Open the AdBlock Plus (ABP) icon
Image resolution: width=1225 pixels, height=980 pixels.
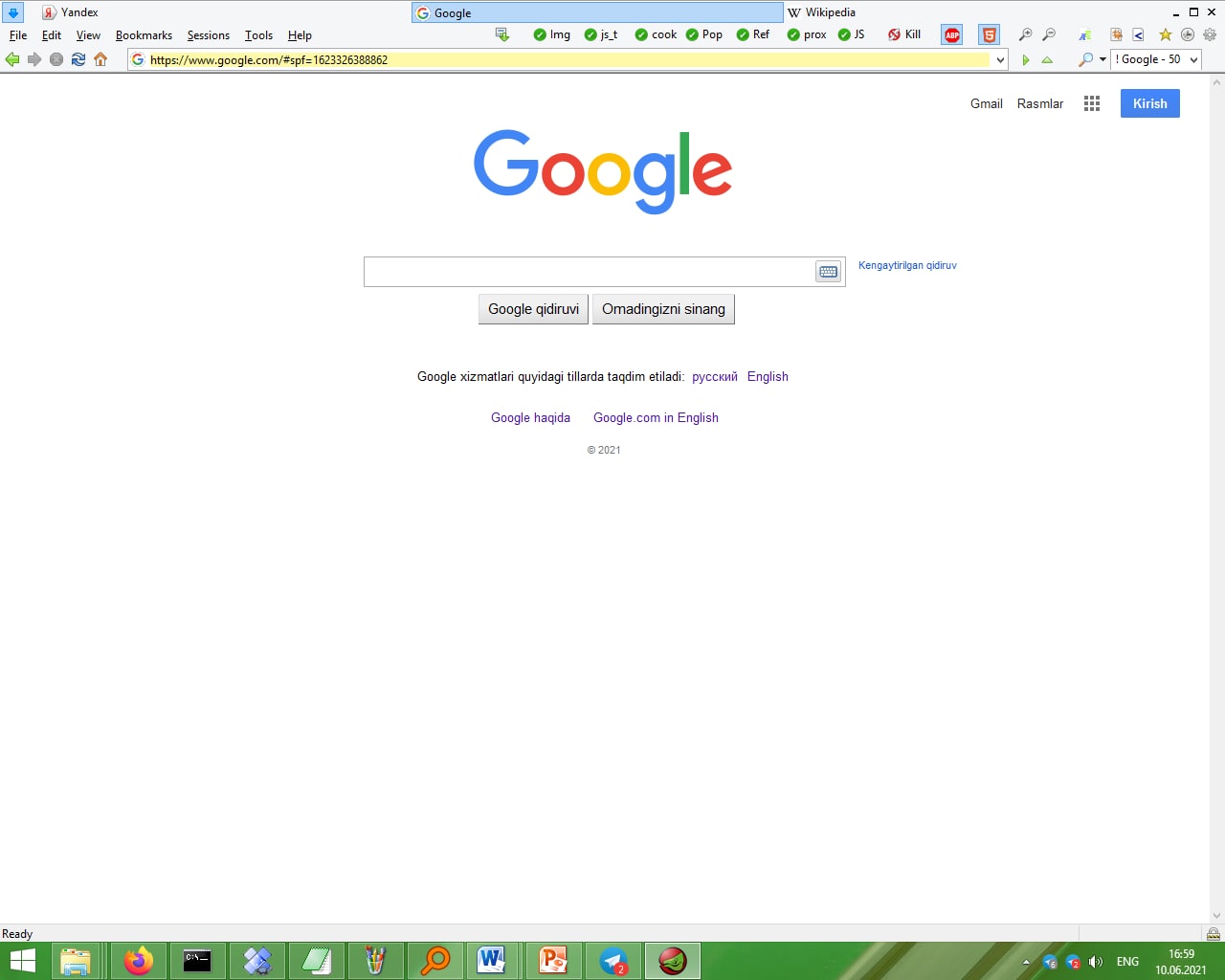point(952,34)
